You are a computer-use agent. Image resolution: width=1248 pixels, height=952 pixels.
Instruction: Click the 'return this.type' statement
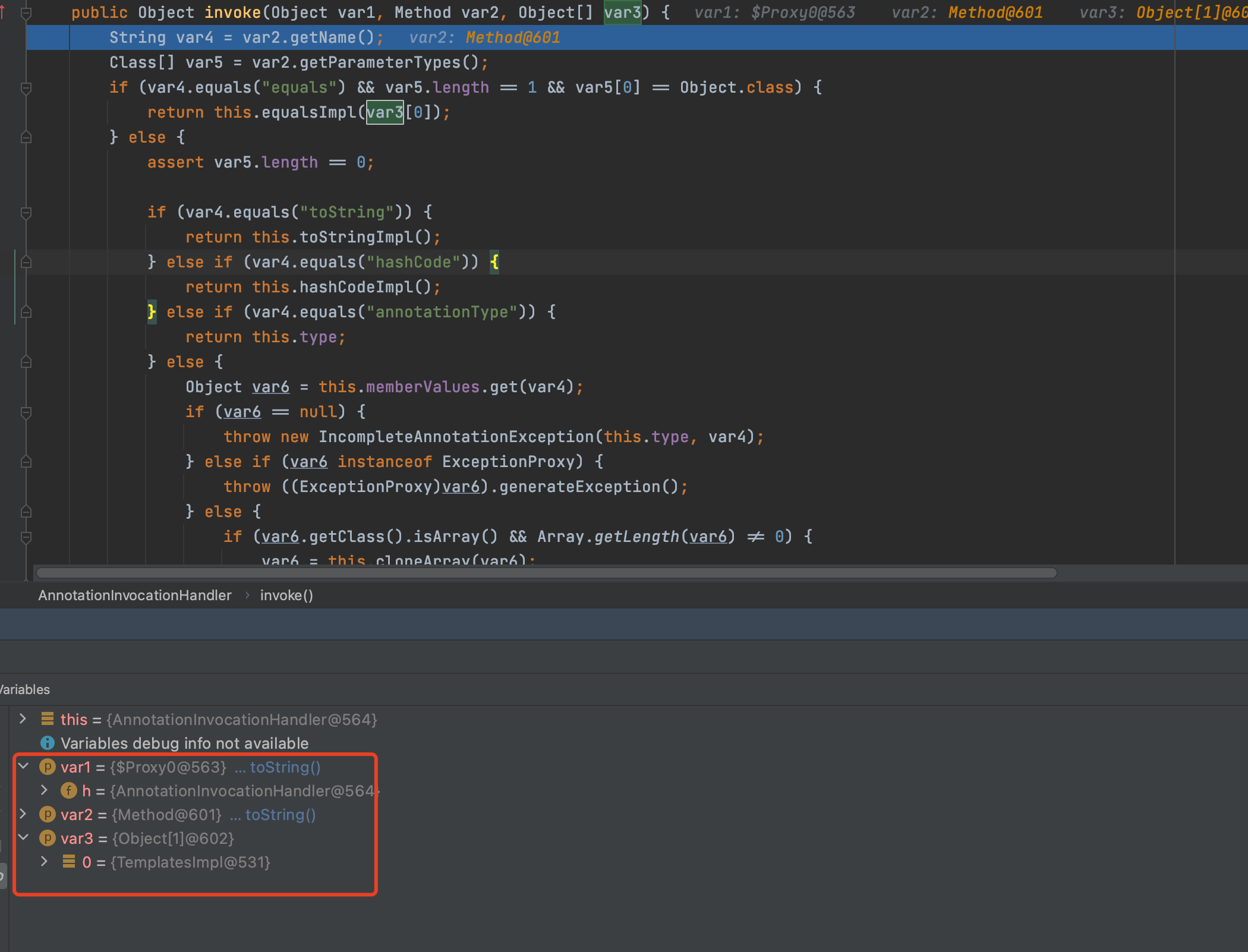(265, 337)
